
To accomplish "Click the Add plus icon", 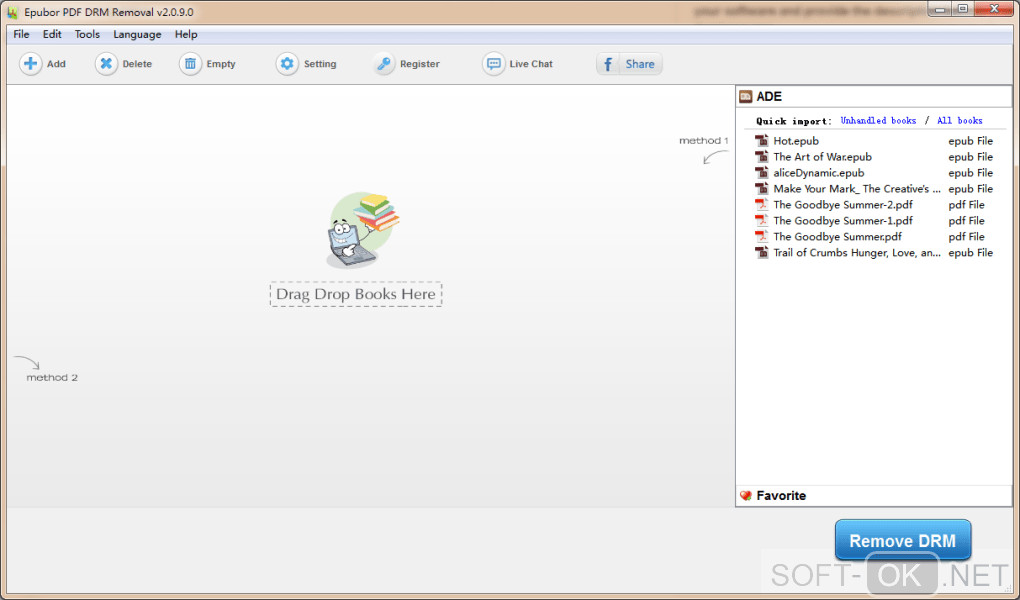I will [x=30, y=64].
